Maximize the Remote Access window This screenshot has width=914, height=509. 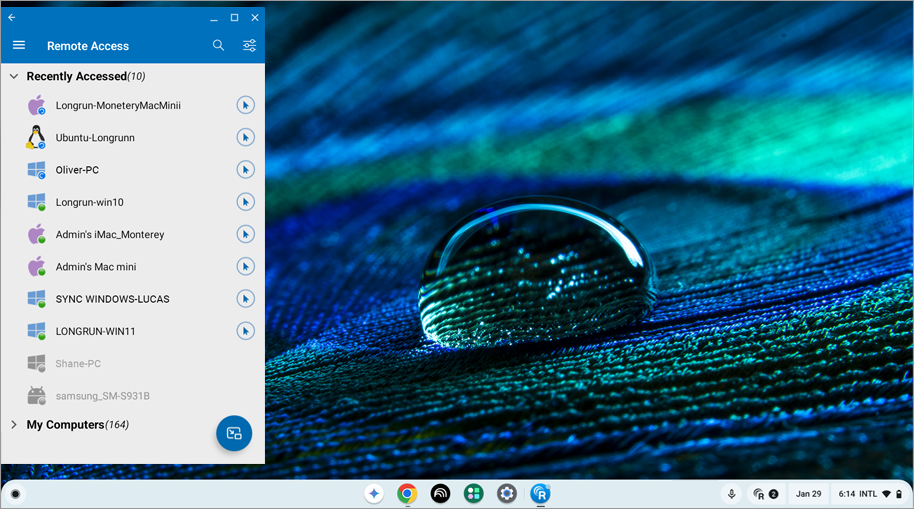point(234,17)
